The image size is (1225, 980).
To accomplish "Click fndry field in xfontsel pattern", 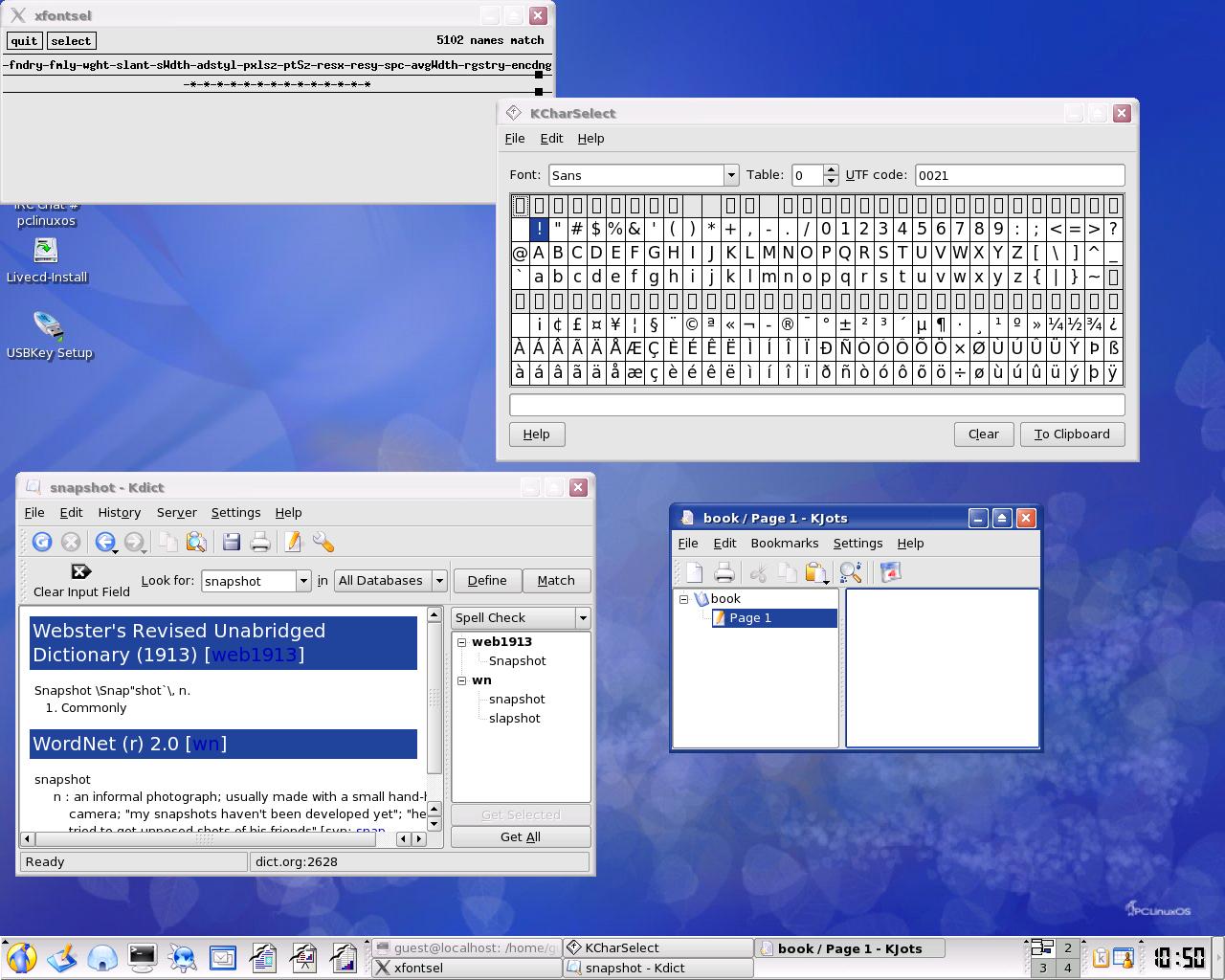I will [x=26, y=66].
